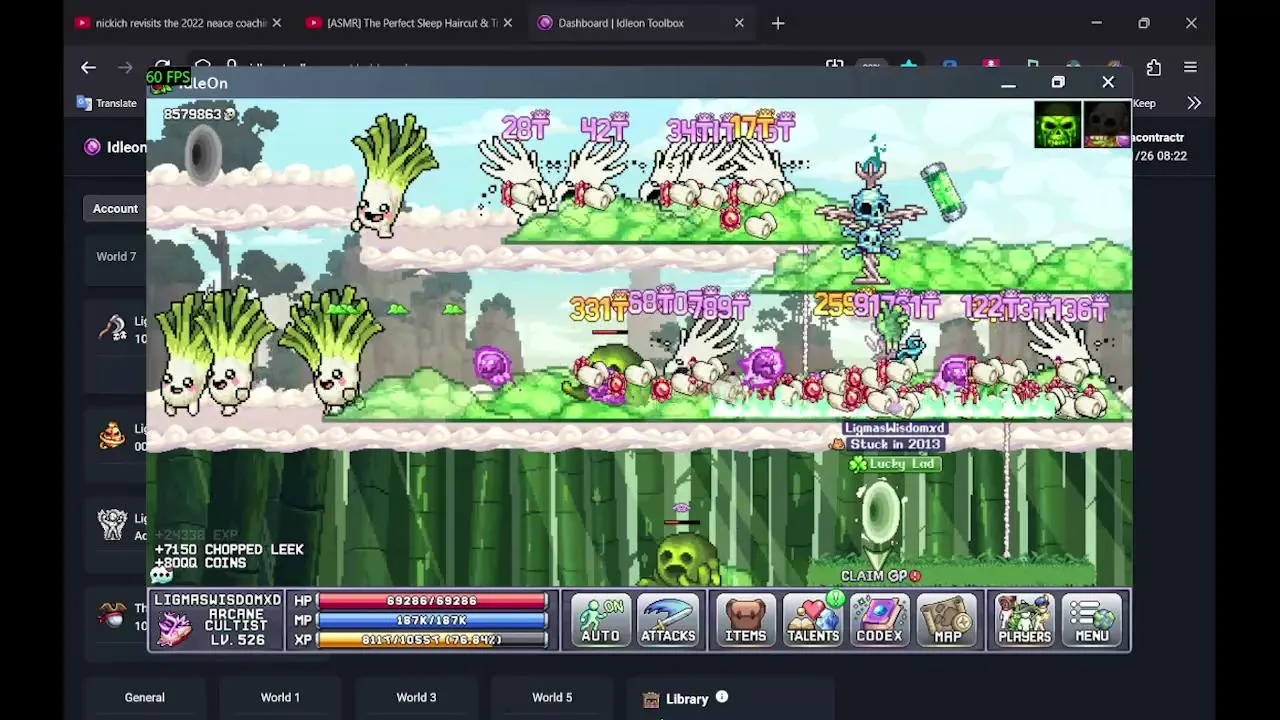Click the Stuck in 2013 guild tag
1280x720 pixels.
tap(895, 444)
